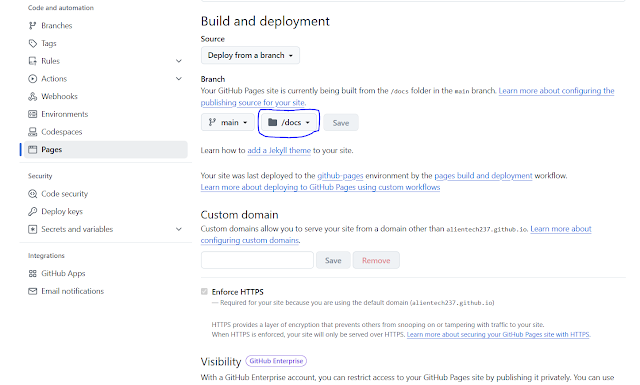Click the Rules icon in sidebar
Screen dimensions: 640x385
(32, 61)
